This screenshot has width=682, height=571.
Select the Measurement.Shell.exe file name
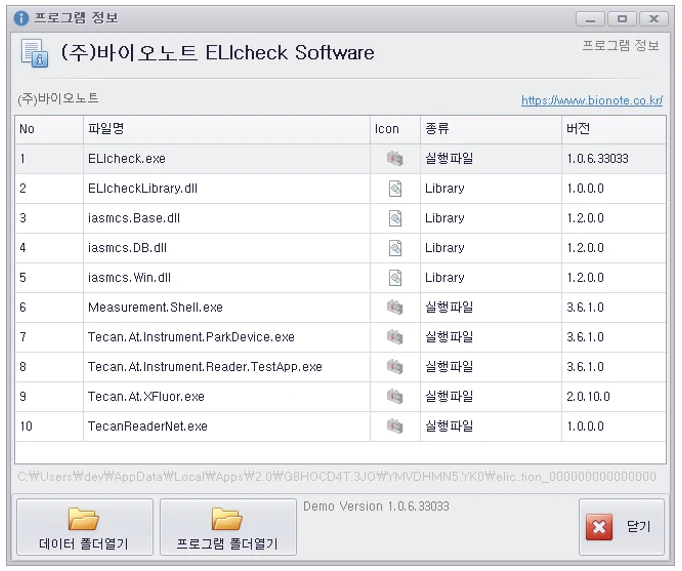[155, 307]
